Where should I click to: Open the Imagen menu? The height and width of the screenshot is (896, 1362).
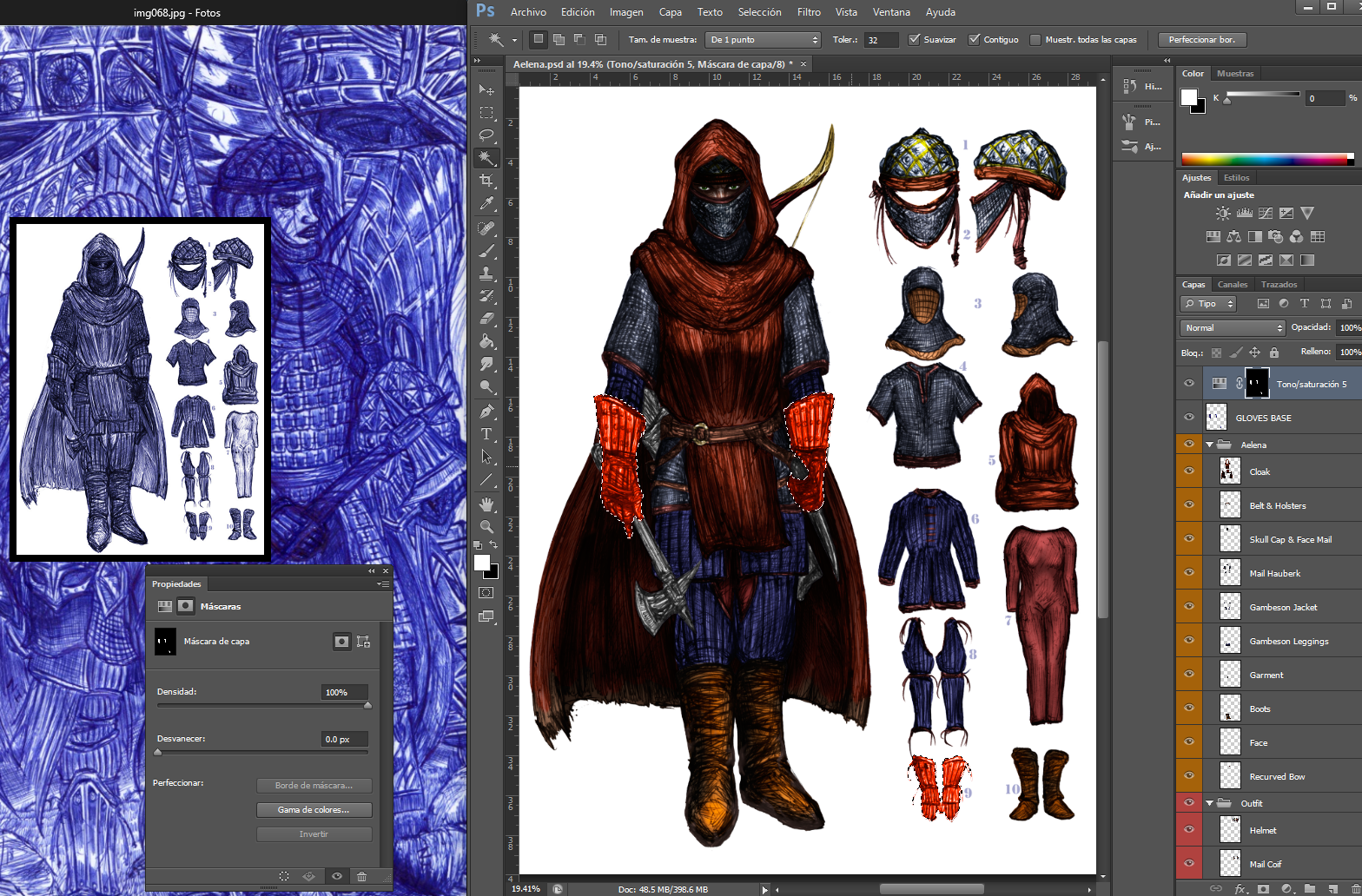click(626, 12)
